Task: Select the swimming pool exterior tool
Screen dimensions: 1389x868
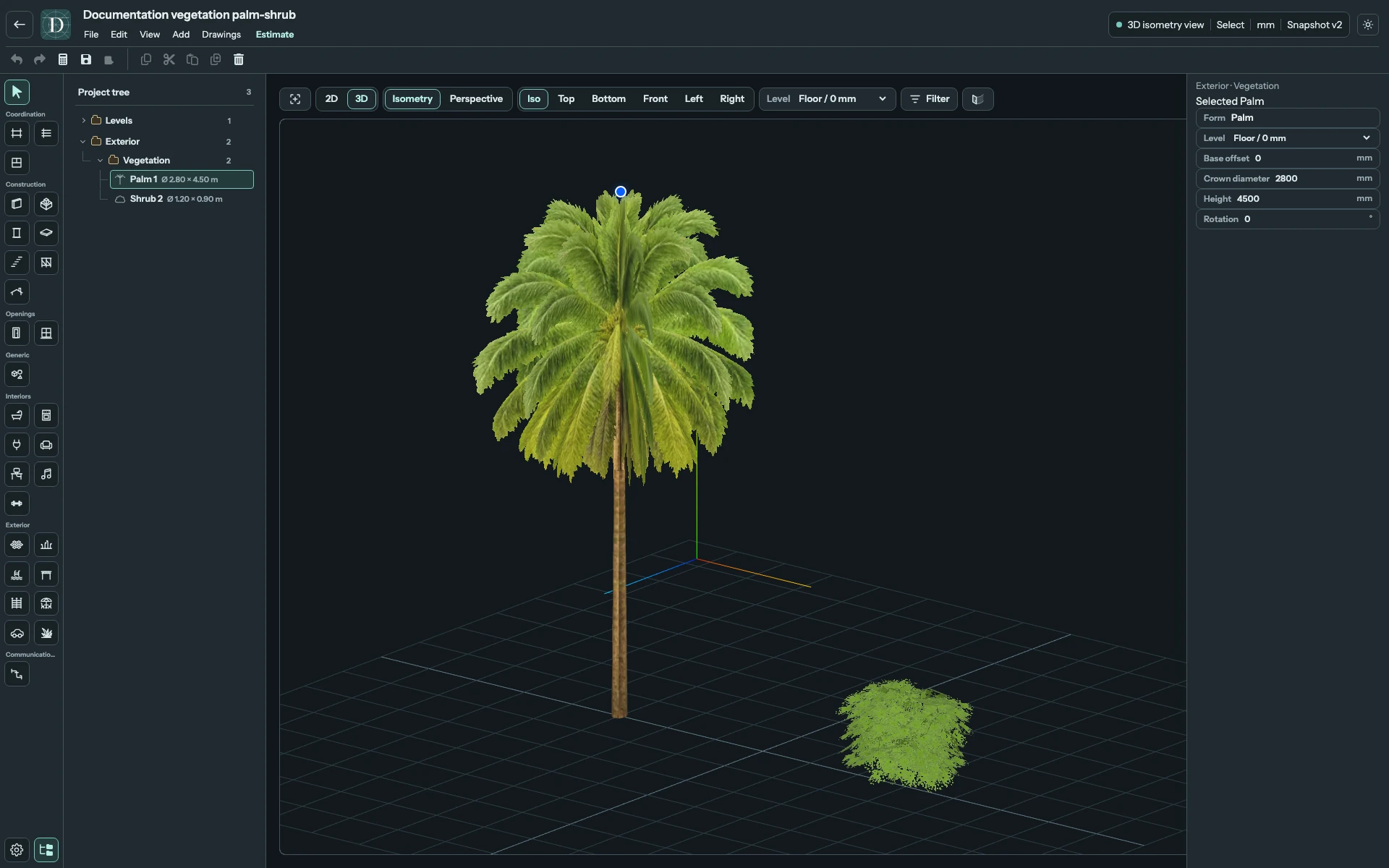Action: tap(17, 574)
